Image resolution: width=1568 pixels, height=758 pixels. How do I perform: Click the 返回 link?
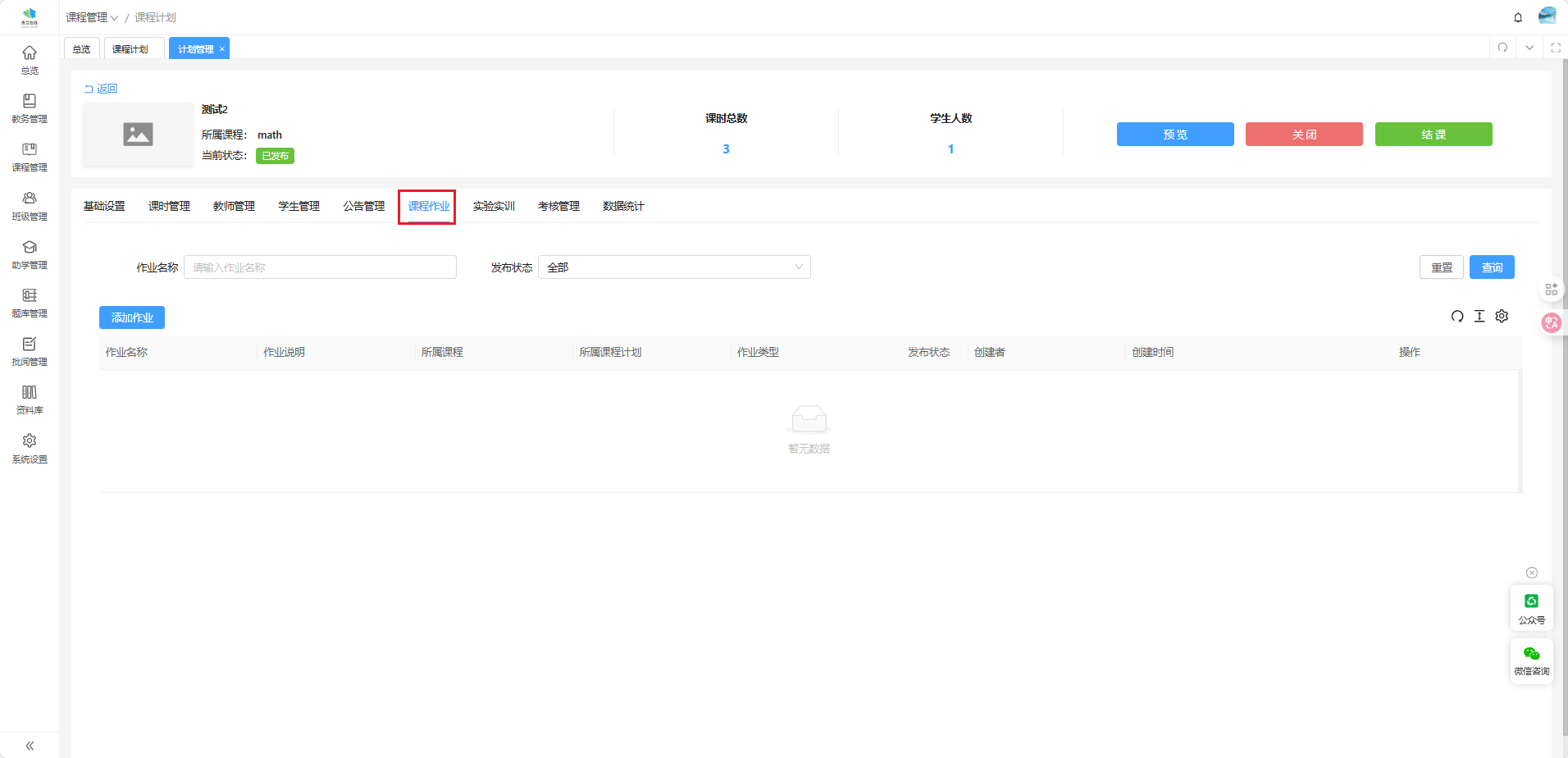pos(102,89)
